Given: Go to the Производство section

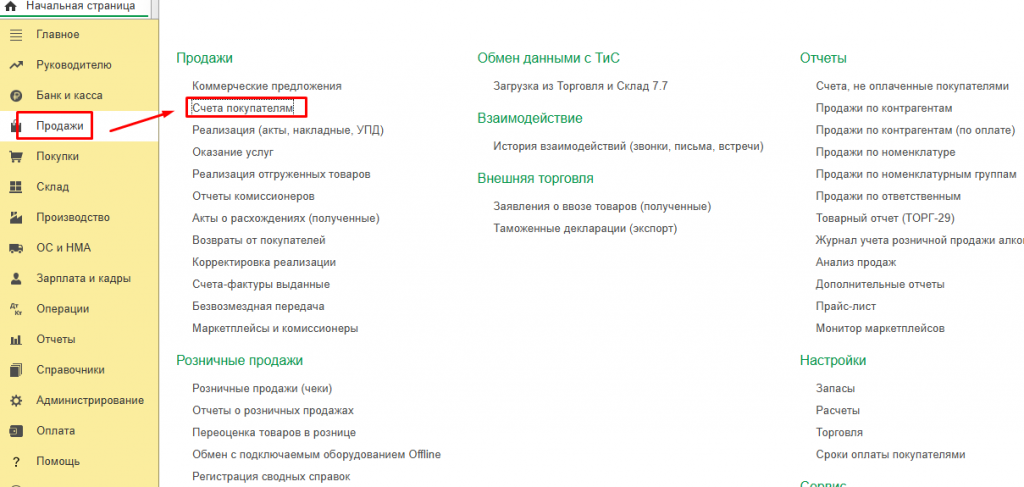Looking at the screenshot, I should click(x=73, y=218).
